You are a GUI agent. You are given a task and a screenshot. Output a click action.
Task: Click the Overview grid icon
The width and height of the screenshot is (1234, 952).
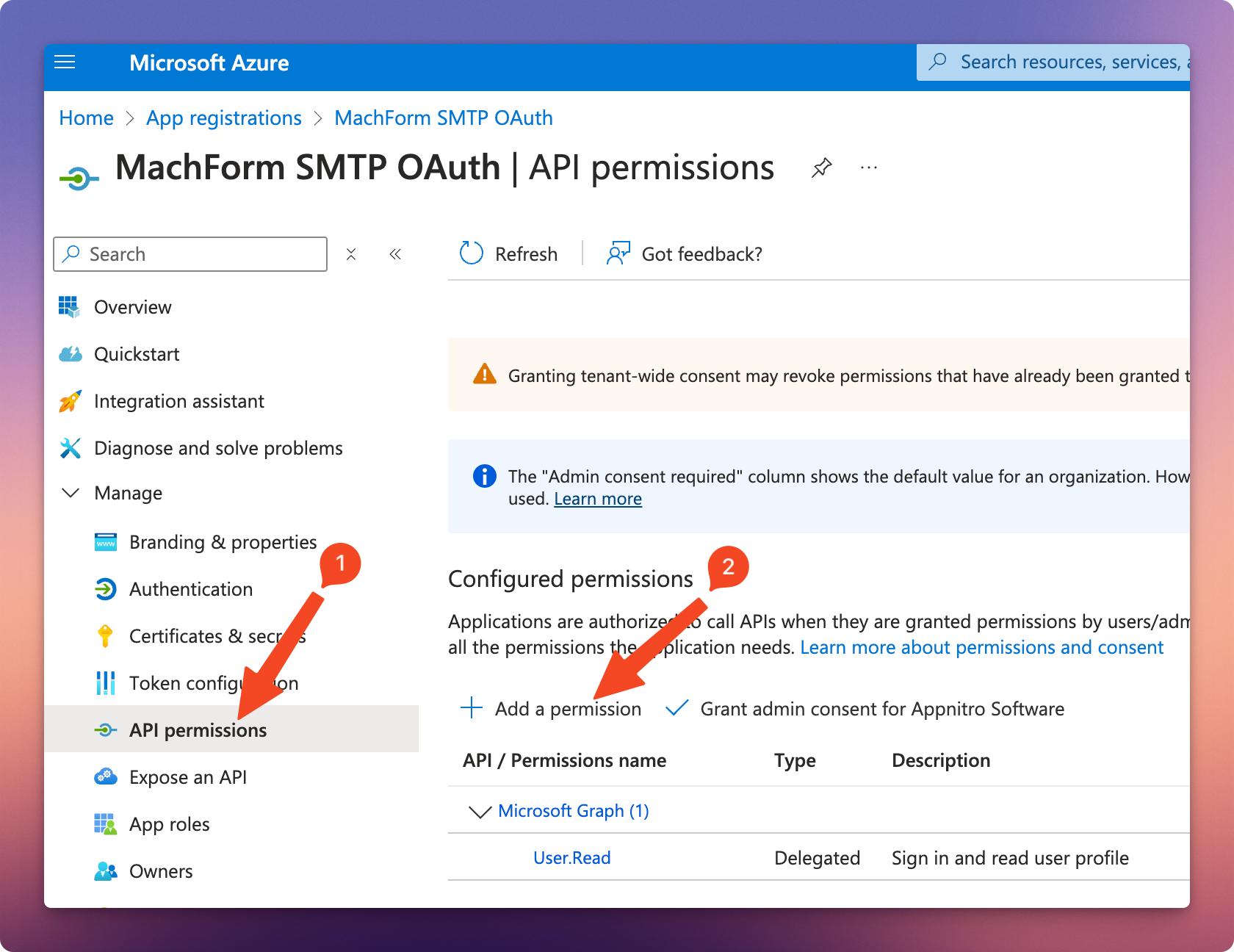[69, 307]
